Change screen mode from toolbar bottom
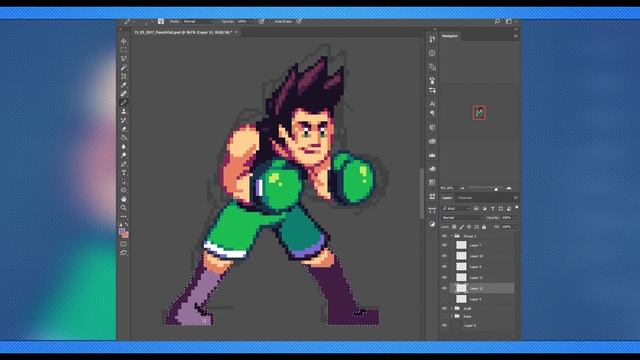This screenshot has height=360, width=640. tap(123, 253)
